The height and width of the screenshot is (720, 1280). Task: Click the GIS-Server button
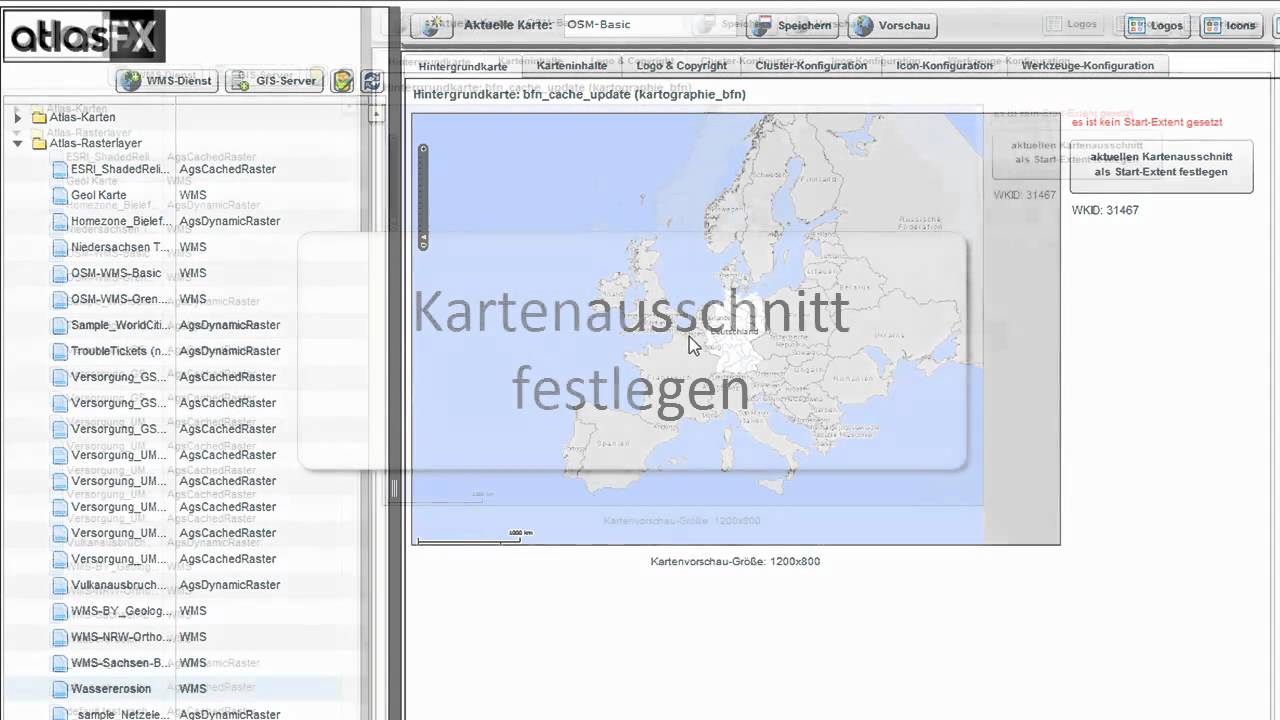(274, 81)
